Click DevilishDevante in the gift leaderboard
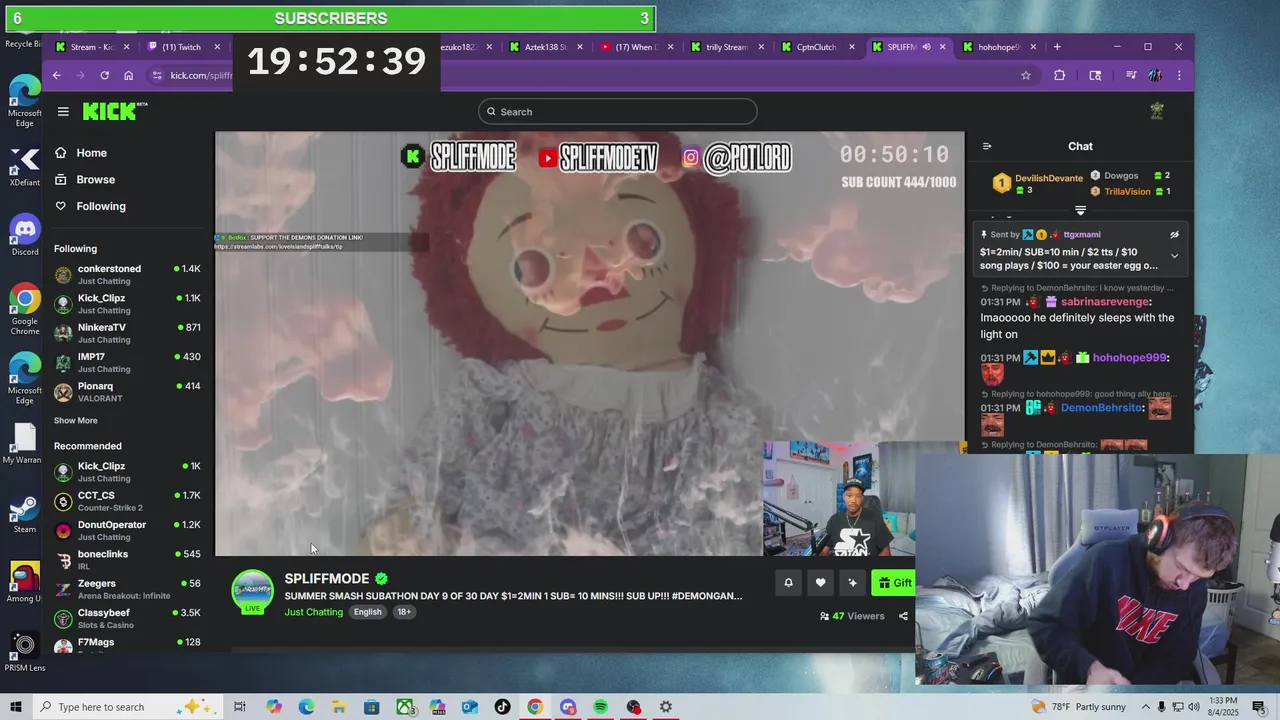 (x=1049, y=178)
